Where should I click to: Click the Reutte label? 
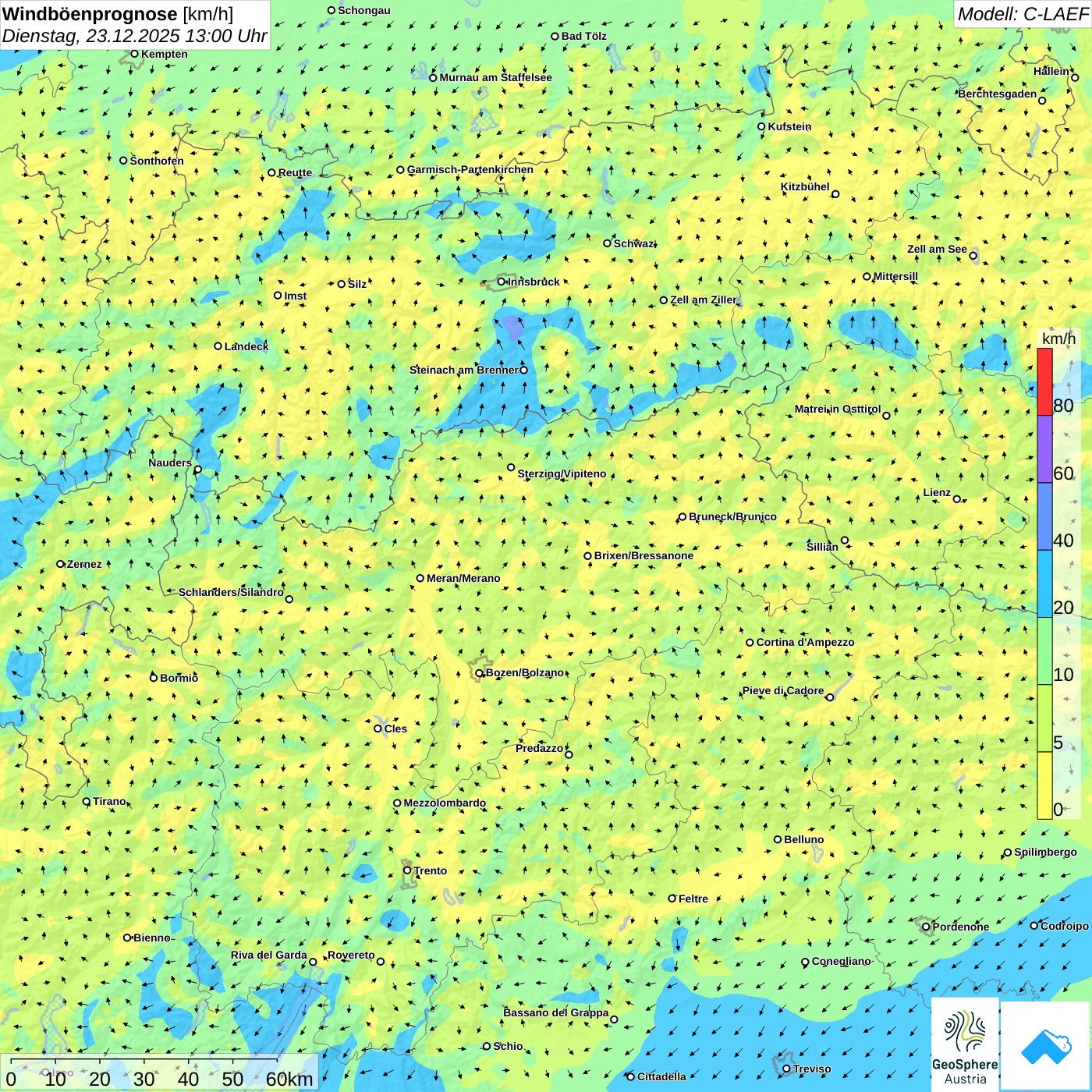295,173
